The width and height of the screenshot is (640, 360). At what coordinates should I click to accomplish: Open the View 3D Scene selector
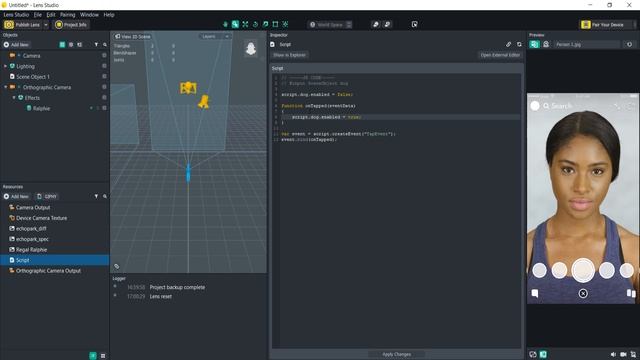[x=133, y=36]
